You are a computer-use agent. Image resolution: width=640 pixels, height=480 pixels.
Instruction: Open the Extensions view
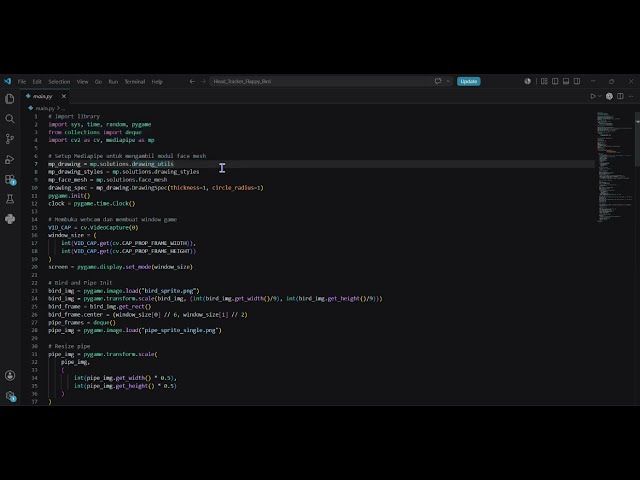(x=10, y=179)
